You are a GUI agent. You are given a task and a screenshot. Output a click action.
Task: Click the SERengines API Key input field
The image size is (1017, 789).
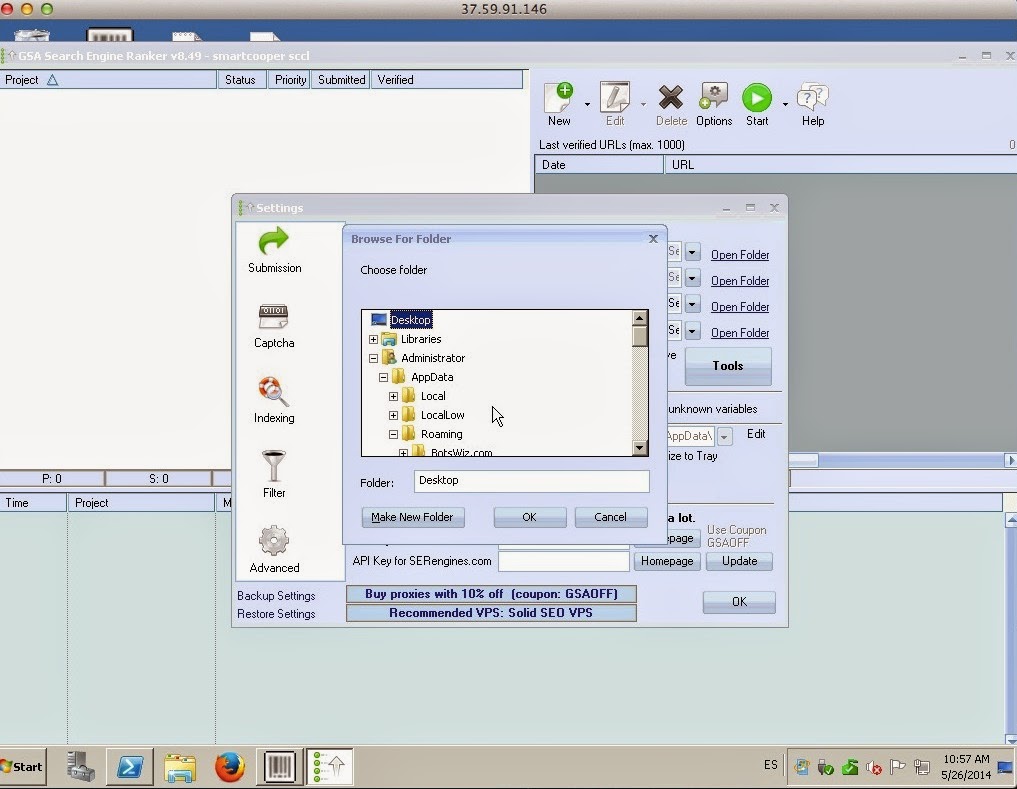[x=563, y=561]
